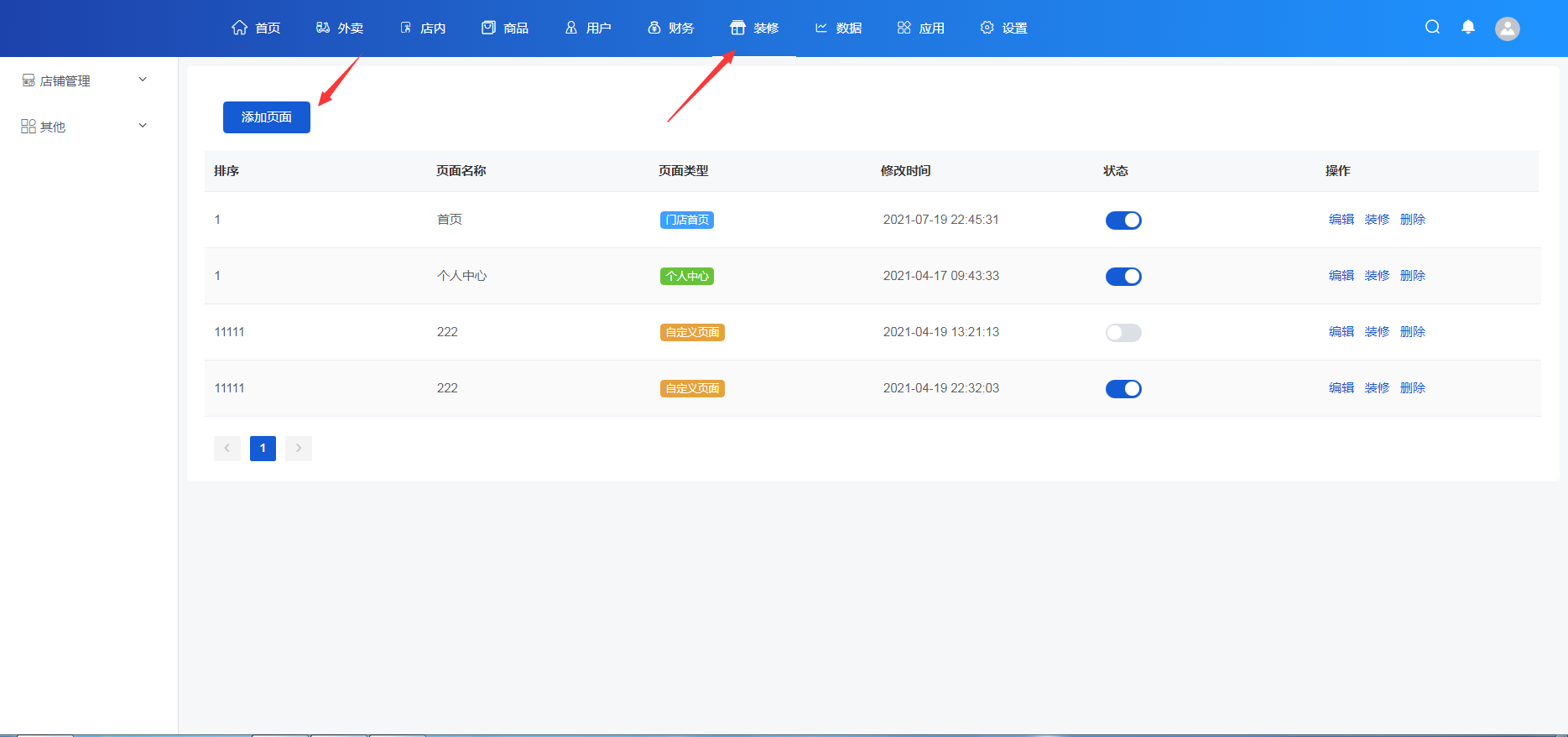Click 编辑 for the 个人中心 row
This screenshot has width=1568, height=737.
point(1341,276)
